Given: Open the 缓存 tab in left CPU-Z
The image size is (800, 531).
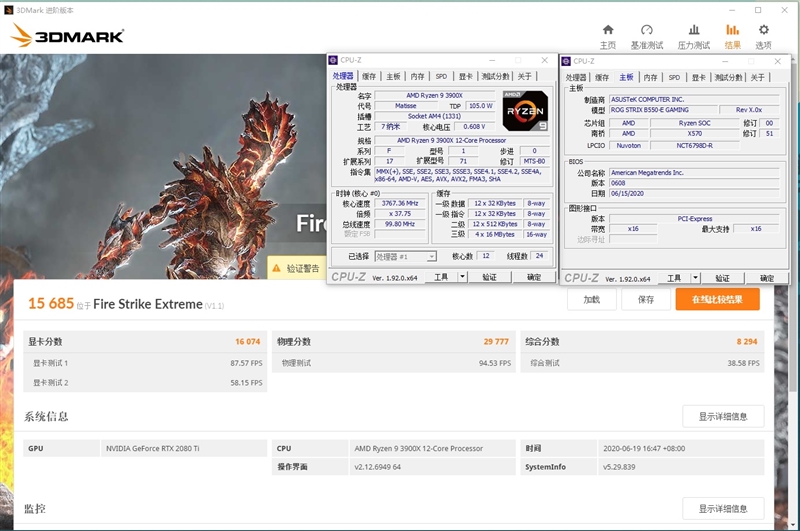Looking at the screenshot, I should tap(369, 77).
